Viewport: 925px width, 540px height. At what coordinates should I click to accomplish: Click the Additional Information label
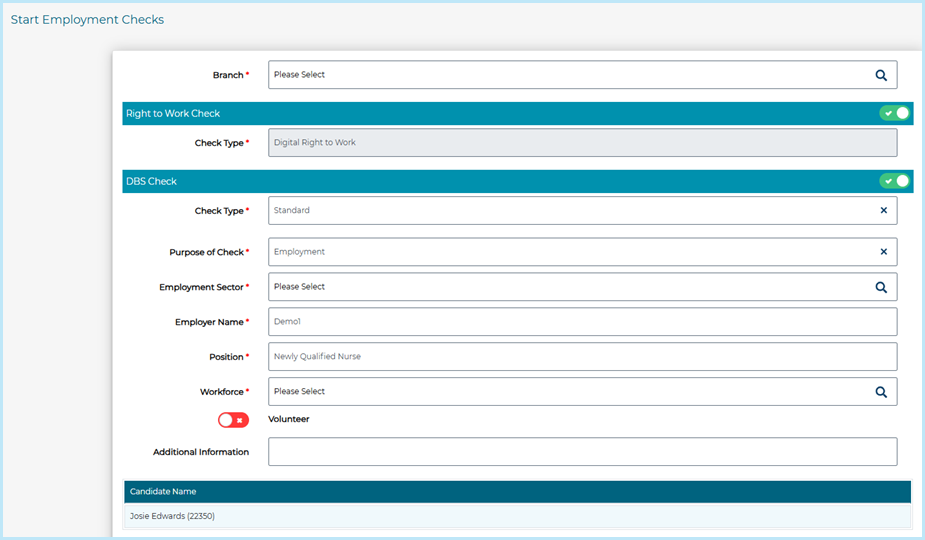click(201, 452)
